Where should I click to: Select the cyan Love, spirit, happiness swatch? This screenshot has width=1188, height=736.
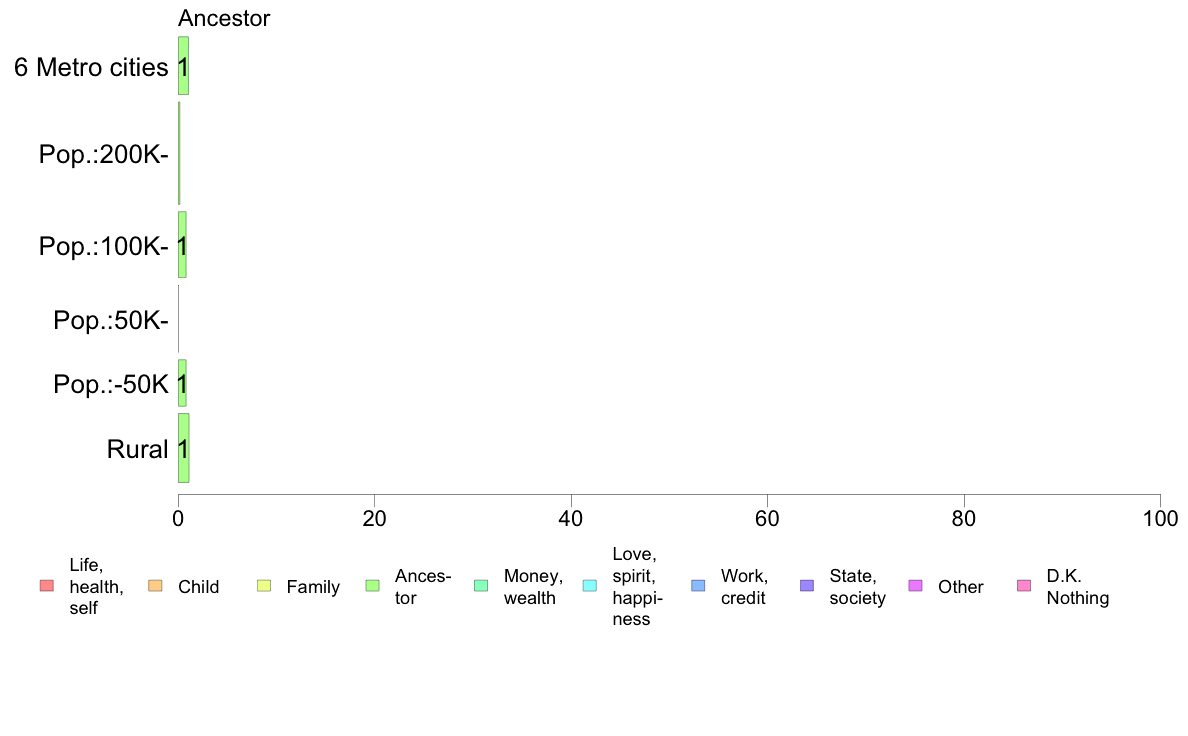[x=589, y=586]
